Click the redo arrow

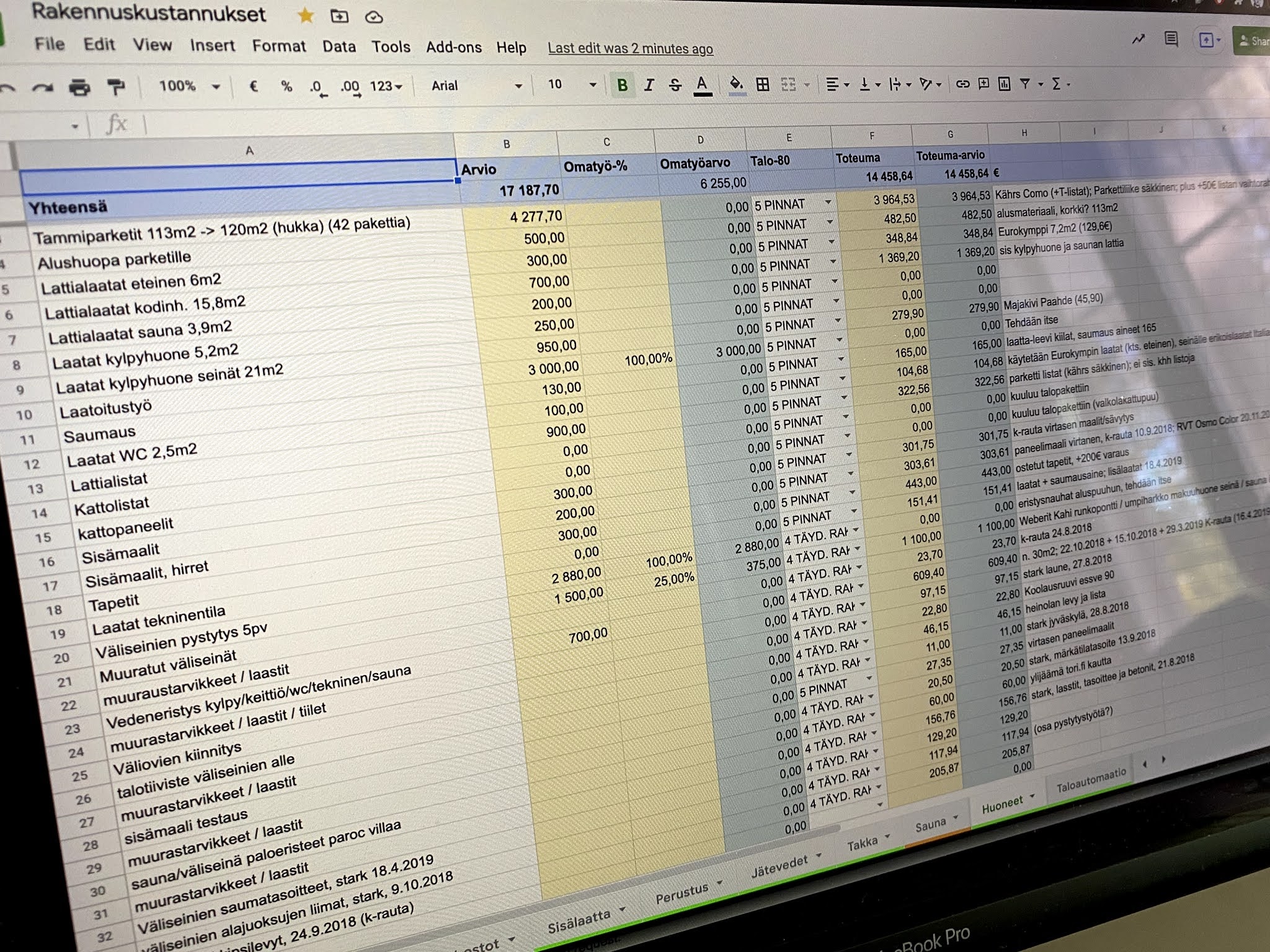tap(43, 88)
